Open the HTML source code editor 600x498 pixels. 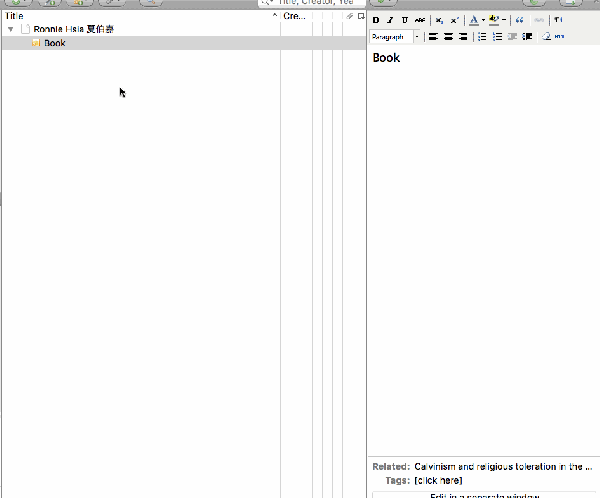[x=559, y=37]
